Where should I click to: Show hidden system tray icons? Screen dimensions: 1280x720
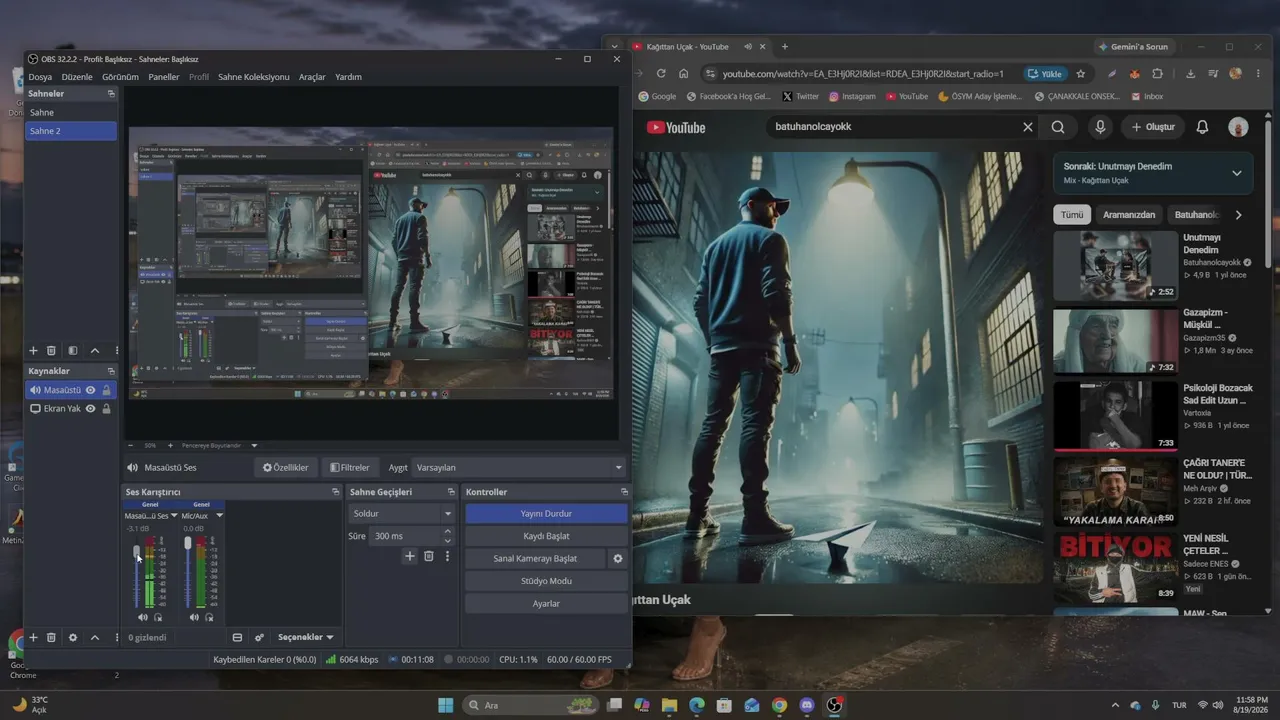[x=1115, y=705]
